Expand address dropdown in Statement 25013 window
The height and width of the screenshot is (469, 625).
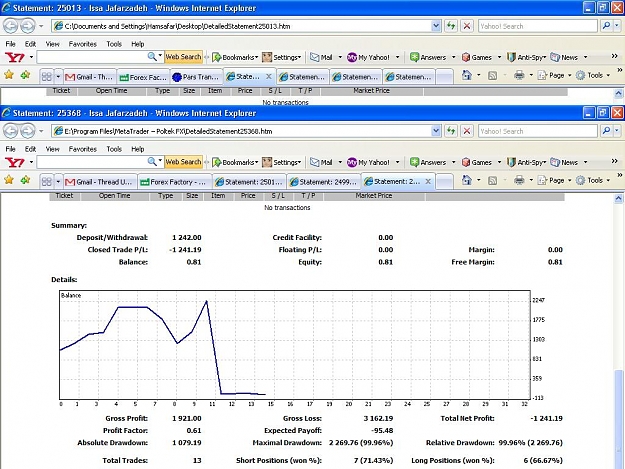[x=436, y=26]
